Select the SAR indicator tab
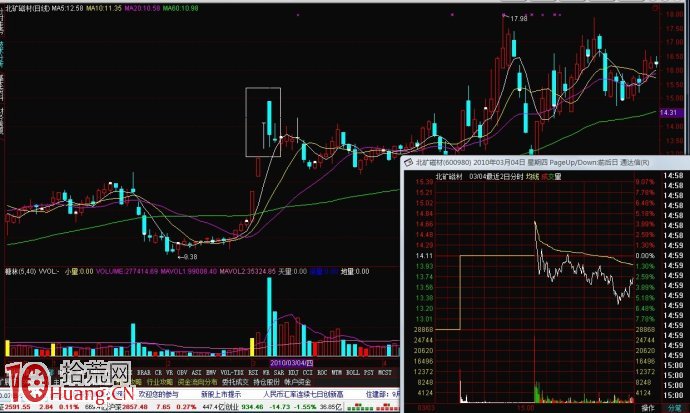Screen dimensions: 690x413 (279, 373)
